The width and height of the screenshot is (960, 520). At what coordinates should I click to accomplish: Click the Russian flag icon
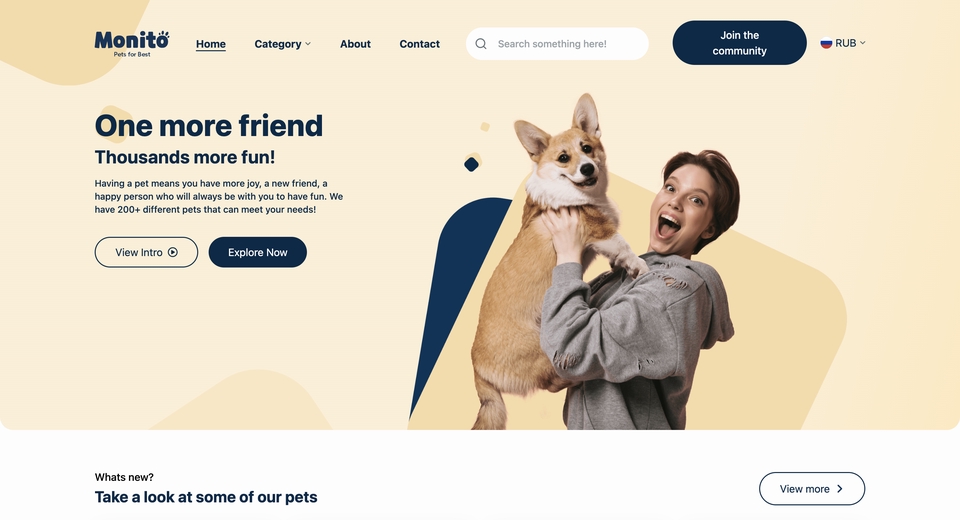coord(826,43)
